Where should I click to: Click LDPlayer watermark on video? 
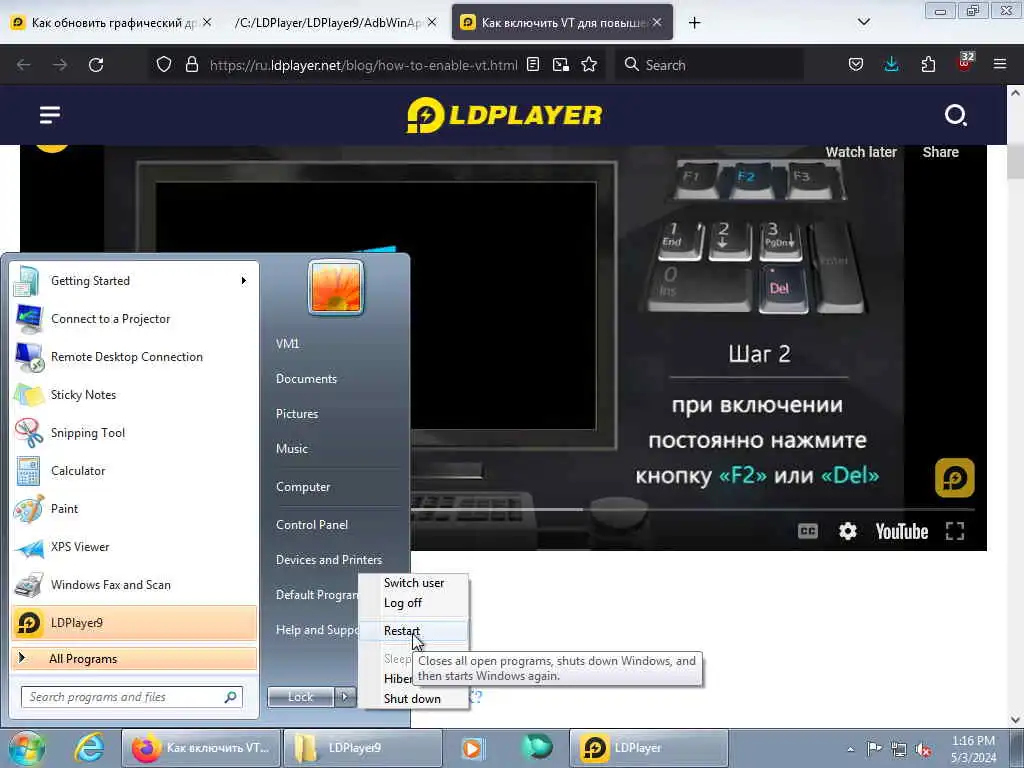(x=955, y=477)
